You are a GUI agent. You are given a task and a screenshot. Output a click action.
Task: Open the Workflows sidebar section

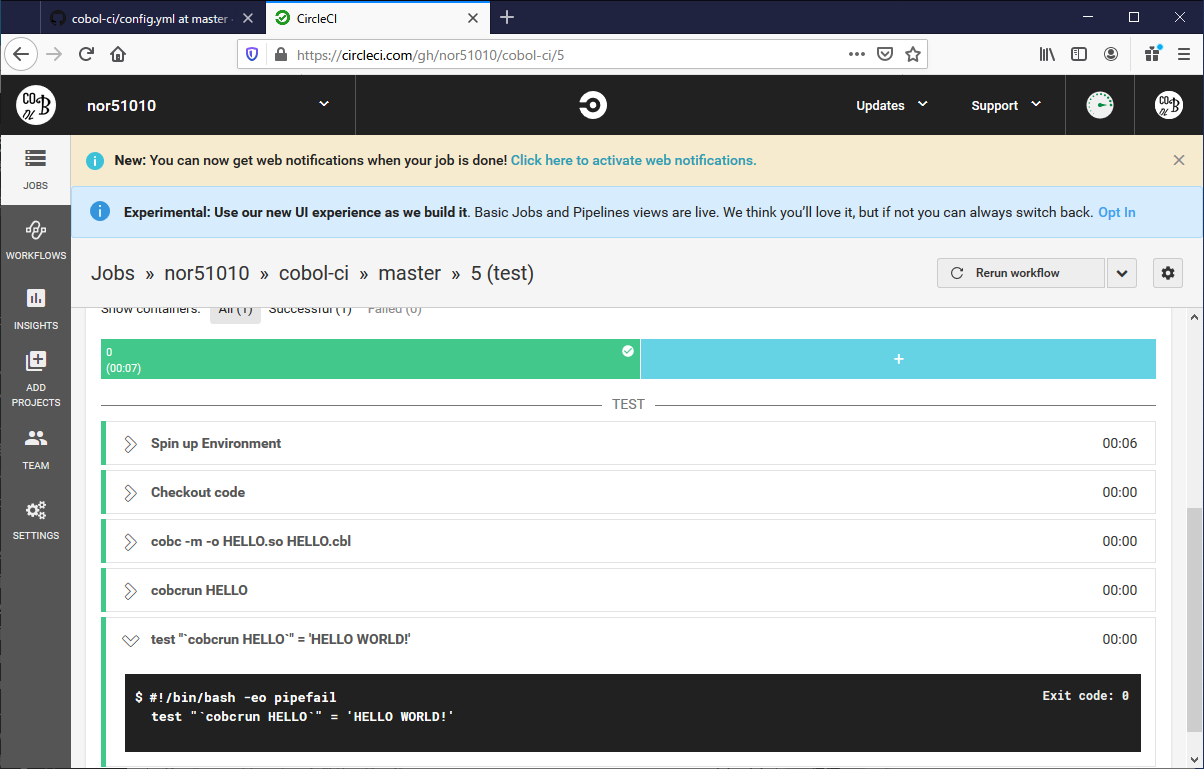[35, 240]
